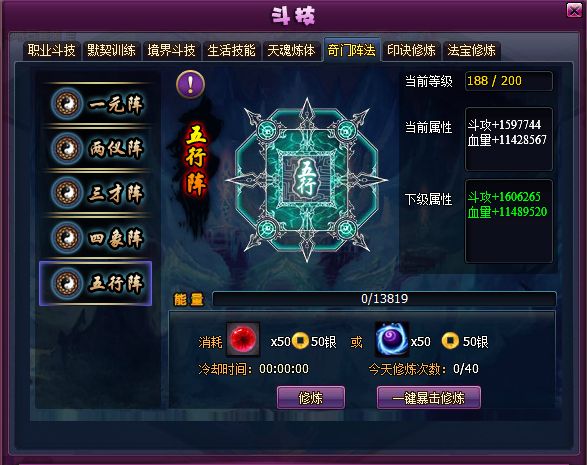Image resolution: width=587 pixels, height=465 pixels.
Task: Select 三才阵 in the formation list
Action: 96,192
